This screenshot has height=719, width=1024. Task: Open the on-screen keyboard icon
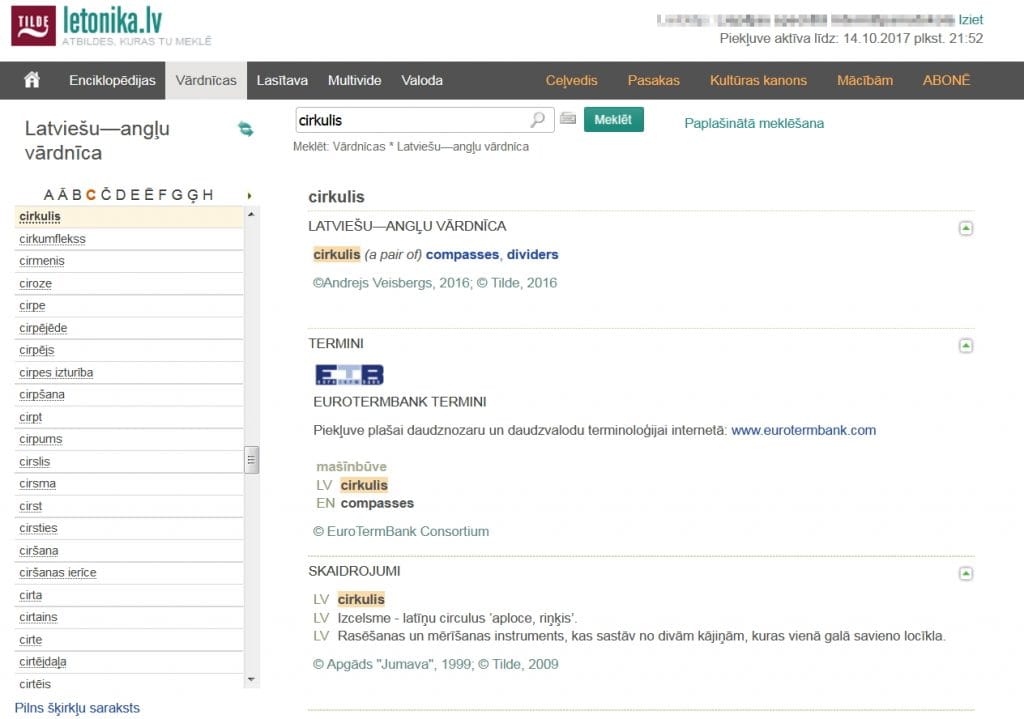[x=568, y=118]
